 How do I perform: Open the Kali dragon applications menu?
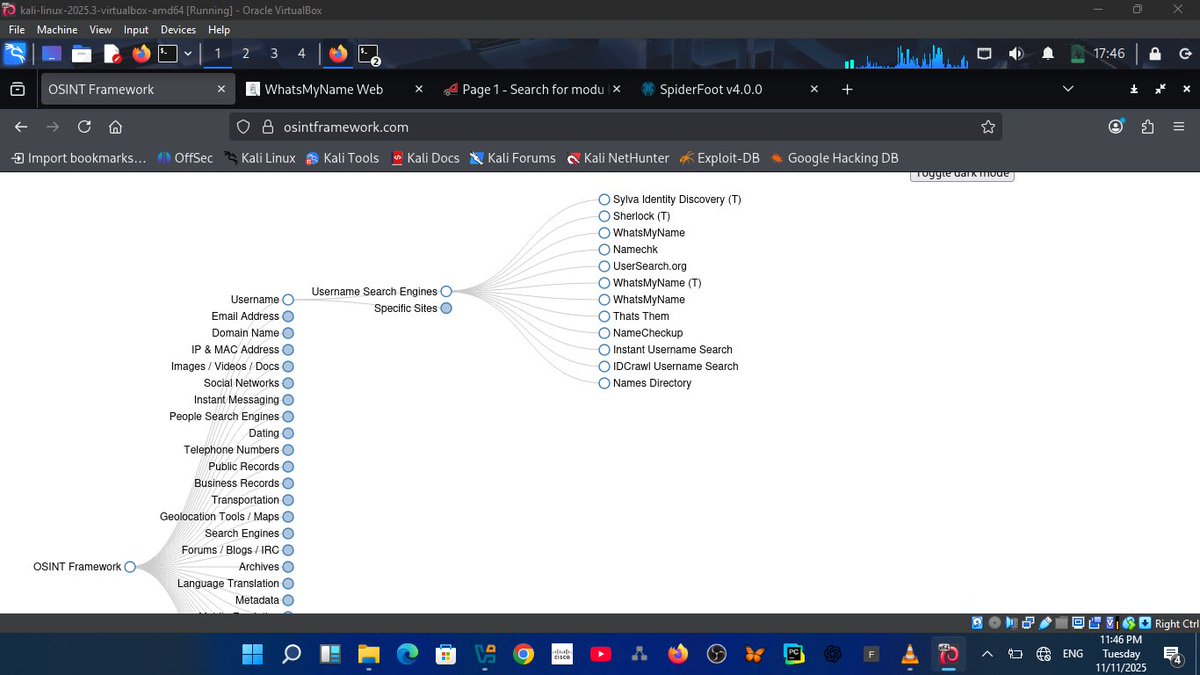click(x=16, y=53)
